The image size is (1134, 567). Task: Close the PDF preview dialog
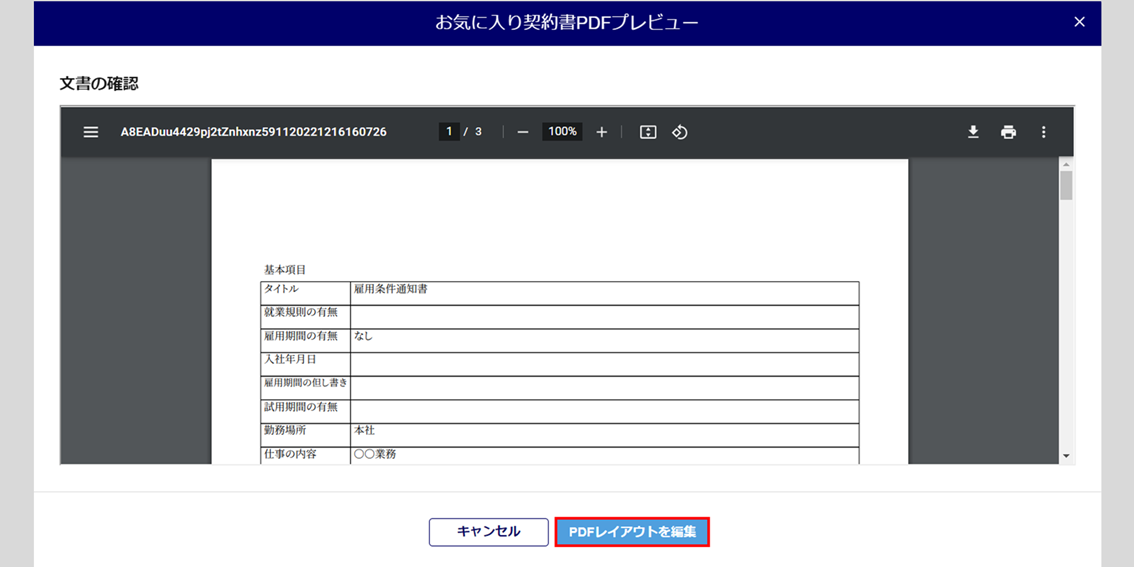click(x=1079, y=22)
